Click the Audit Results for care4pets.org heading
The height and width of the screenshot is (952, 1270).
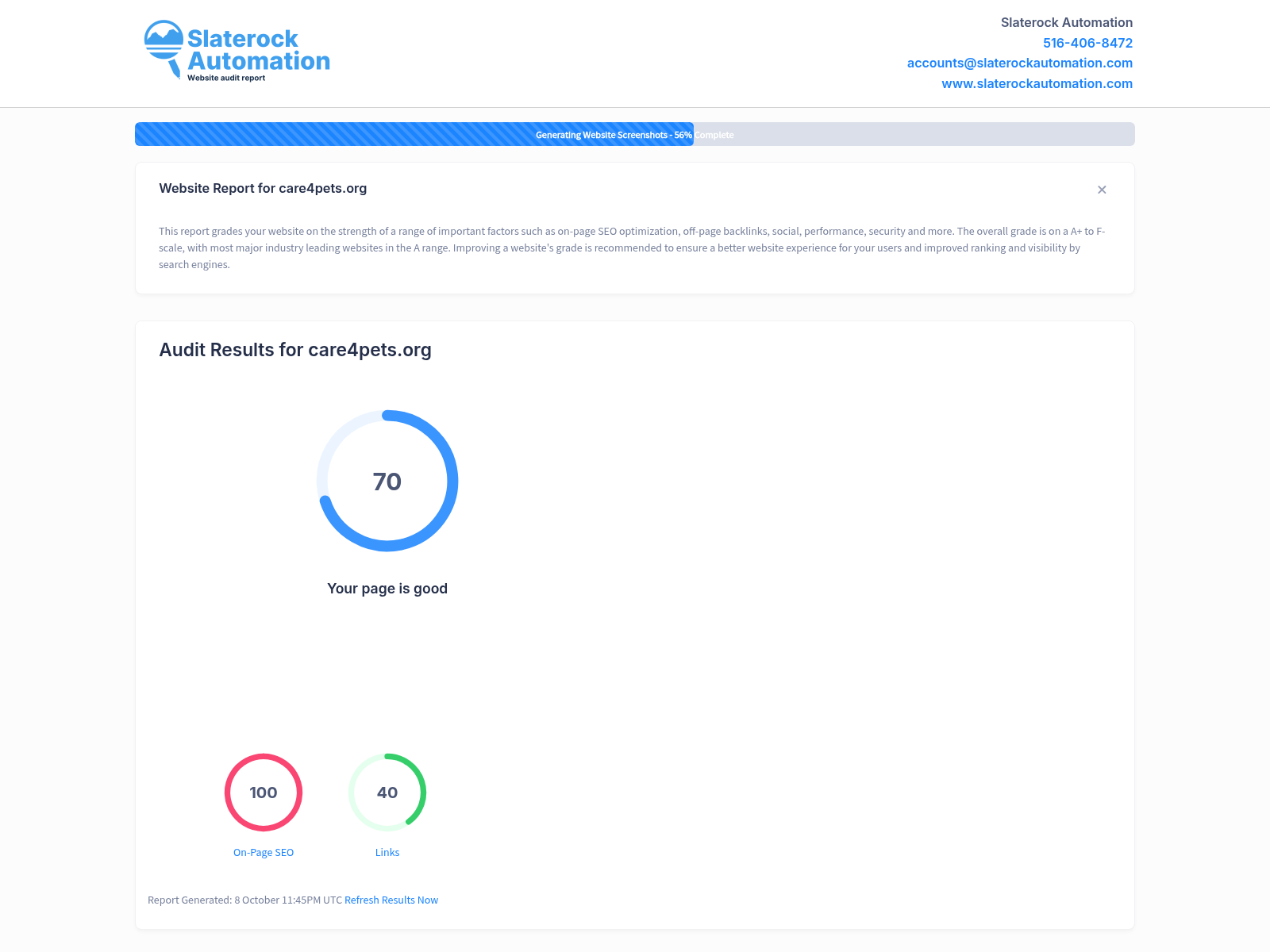(x=295, y=350)
